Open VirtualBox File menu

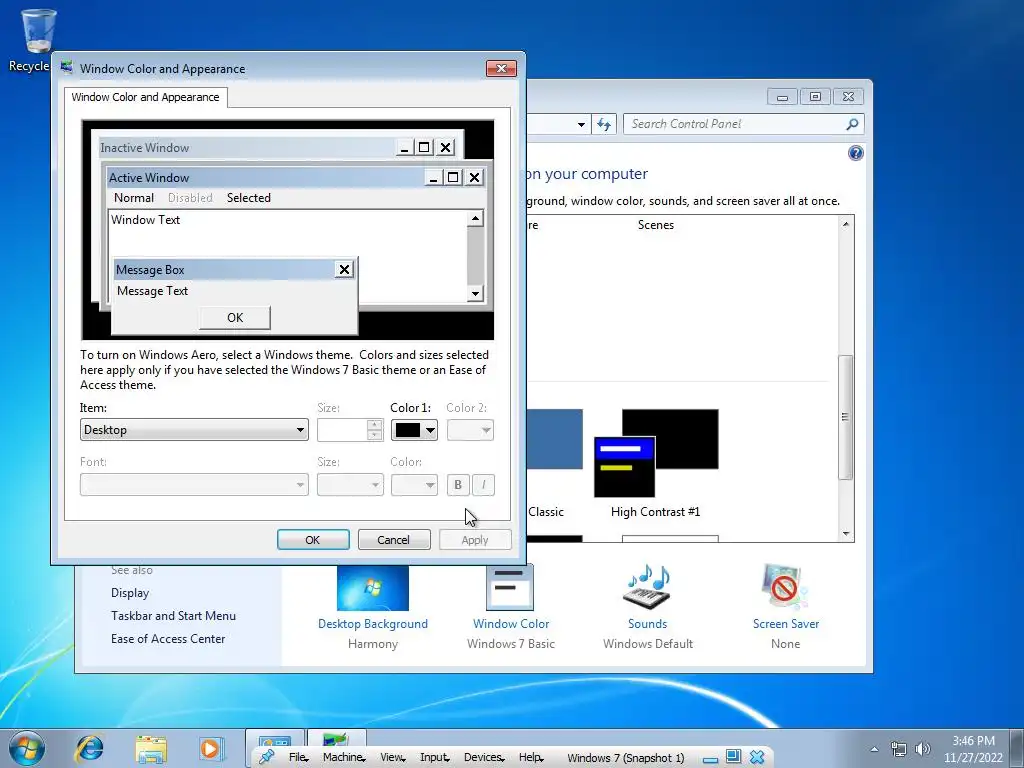pos(298,757)
